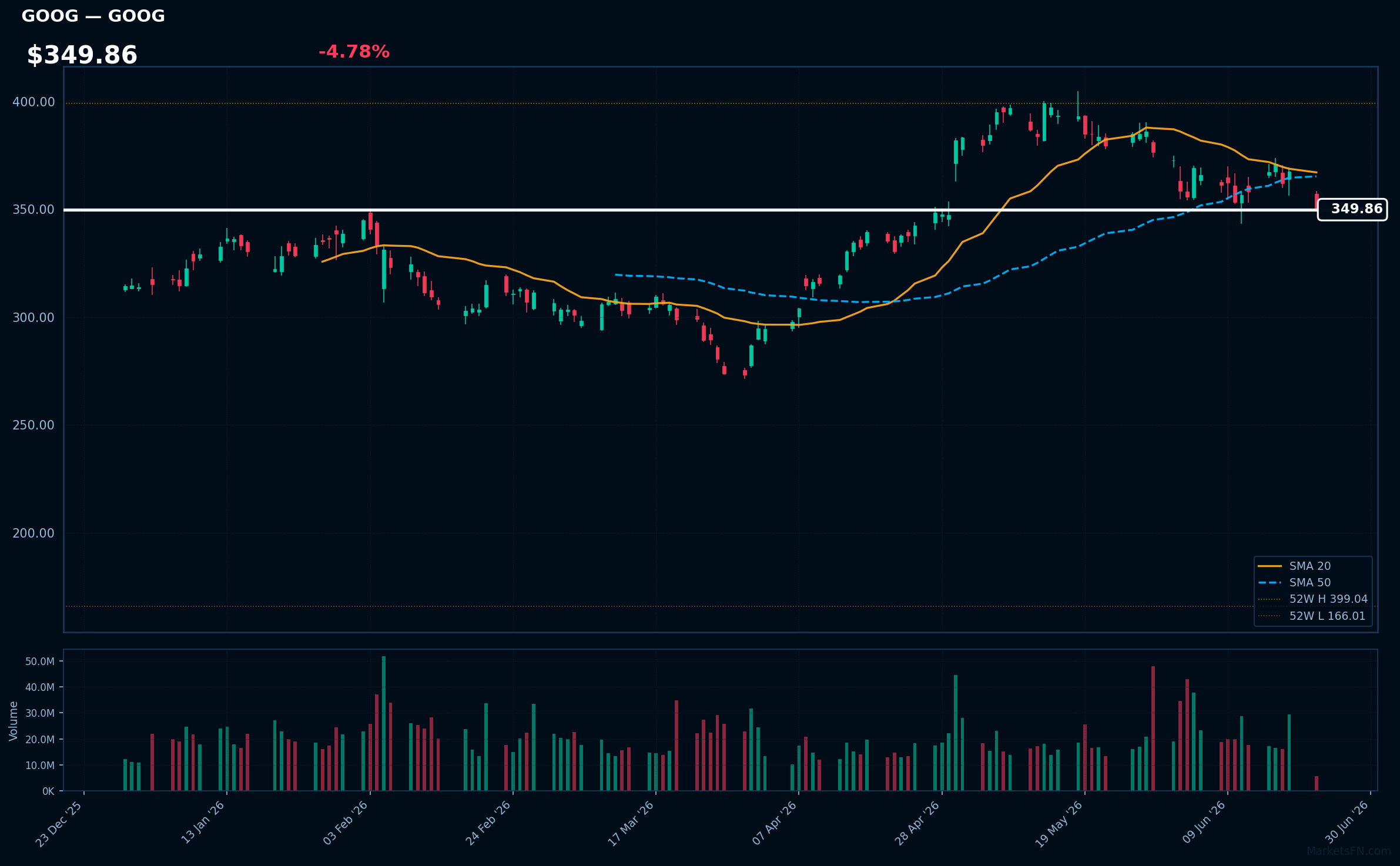
Task: Click the tallest green volume bar above 50M
Action: tap(384, 723)
